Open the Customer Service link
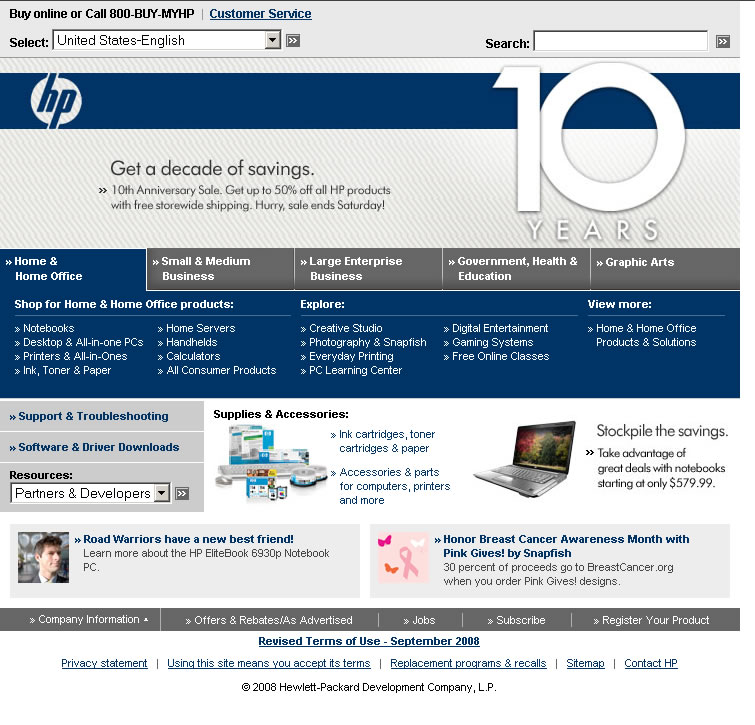 260,14
